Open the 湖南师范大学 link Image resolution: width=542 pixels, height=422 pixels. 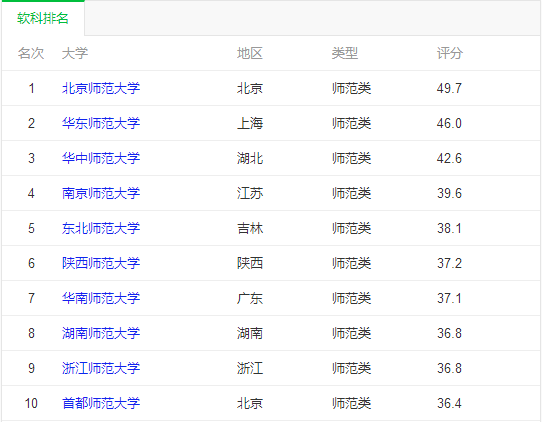pyautogui.click(x=101, y=334)
